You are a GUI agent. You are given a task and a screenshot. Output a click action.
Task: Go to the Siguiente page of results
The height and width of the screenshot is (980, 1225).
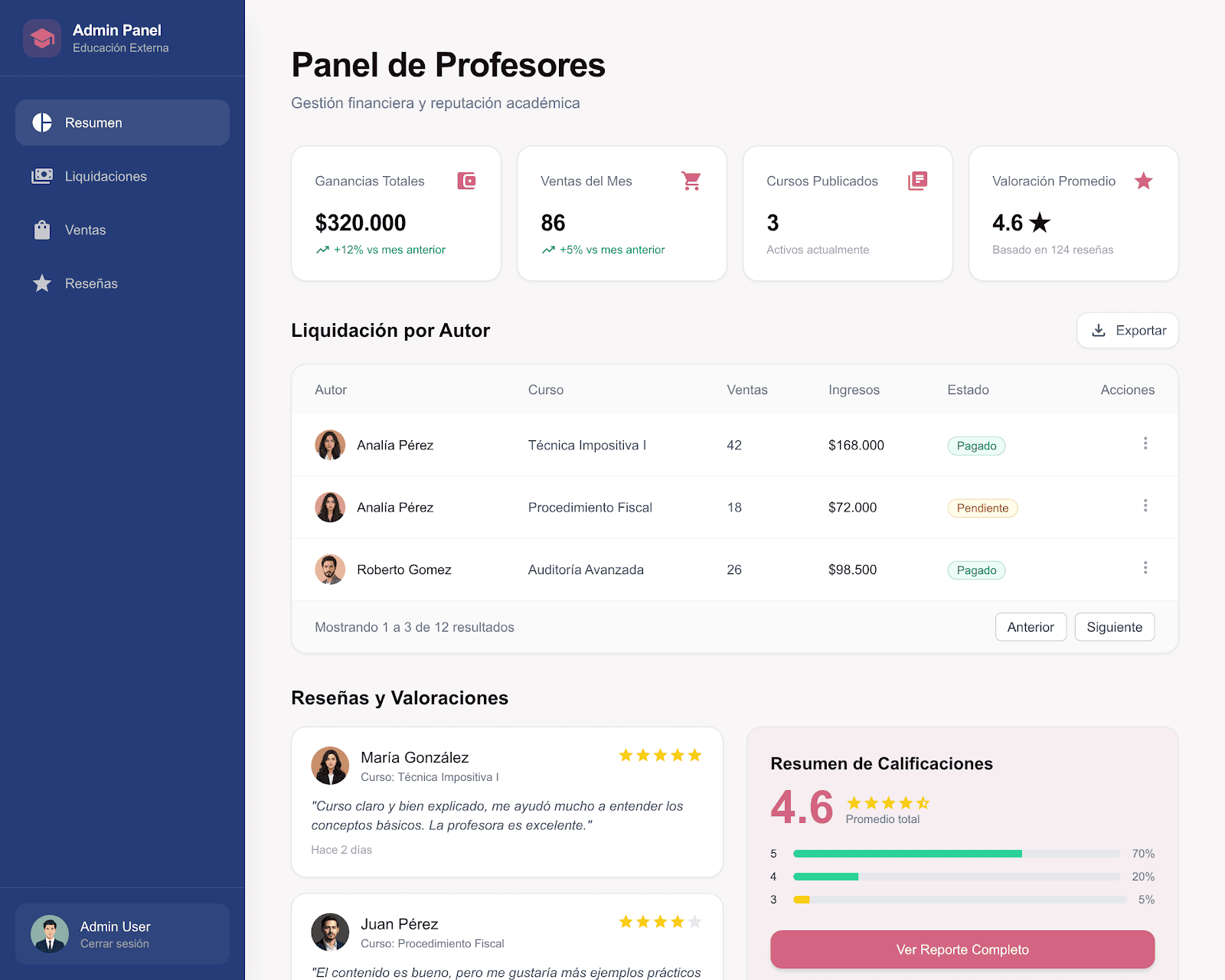coord(1114,627)
